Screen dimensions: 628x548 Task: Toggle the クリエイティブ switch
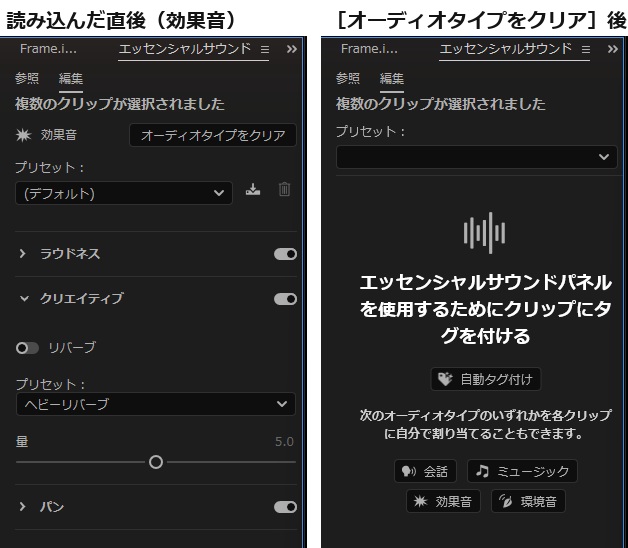285,299
